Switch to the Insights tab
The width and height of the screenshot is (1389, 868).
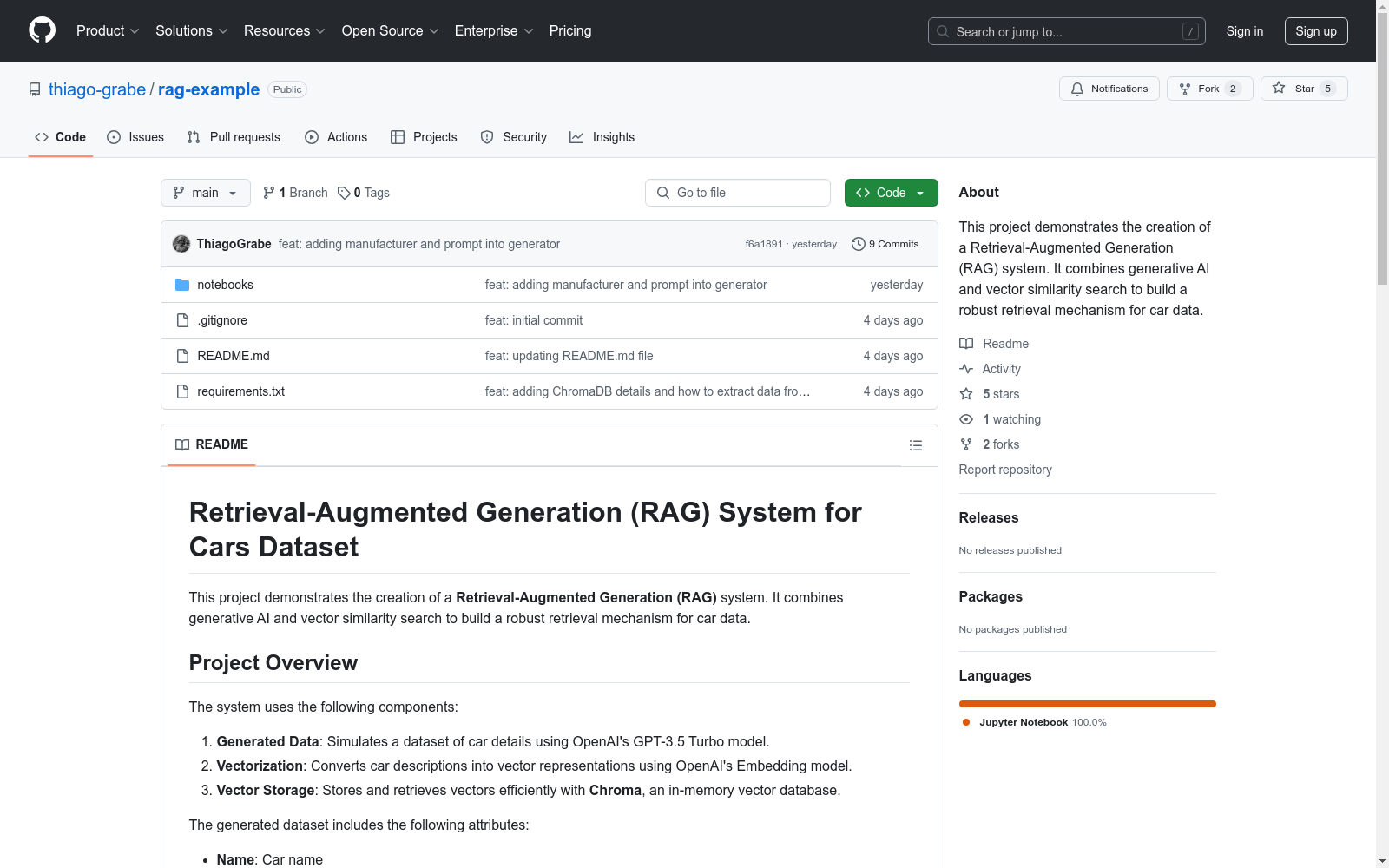pos(602,137)
